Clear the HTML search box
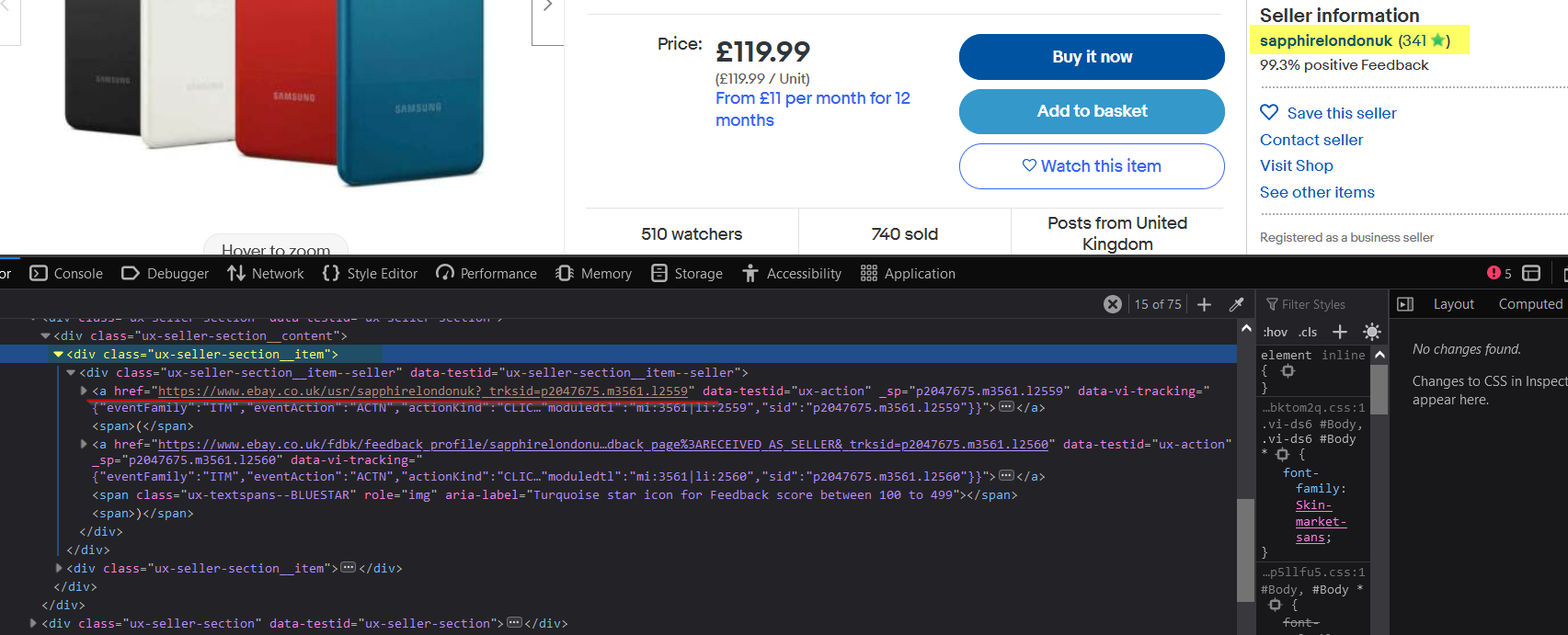The height and width of the screenshot is (635, 1568). (x=1113, y=304)
